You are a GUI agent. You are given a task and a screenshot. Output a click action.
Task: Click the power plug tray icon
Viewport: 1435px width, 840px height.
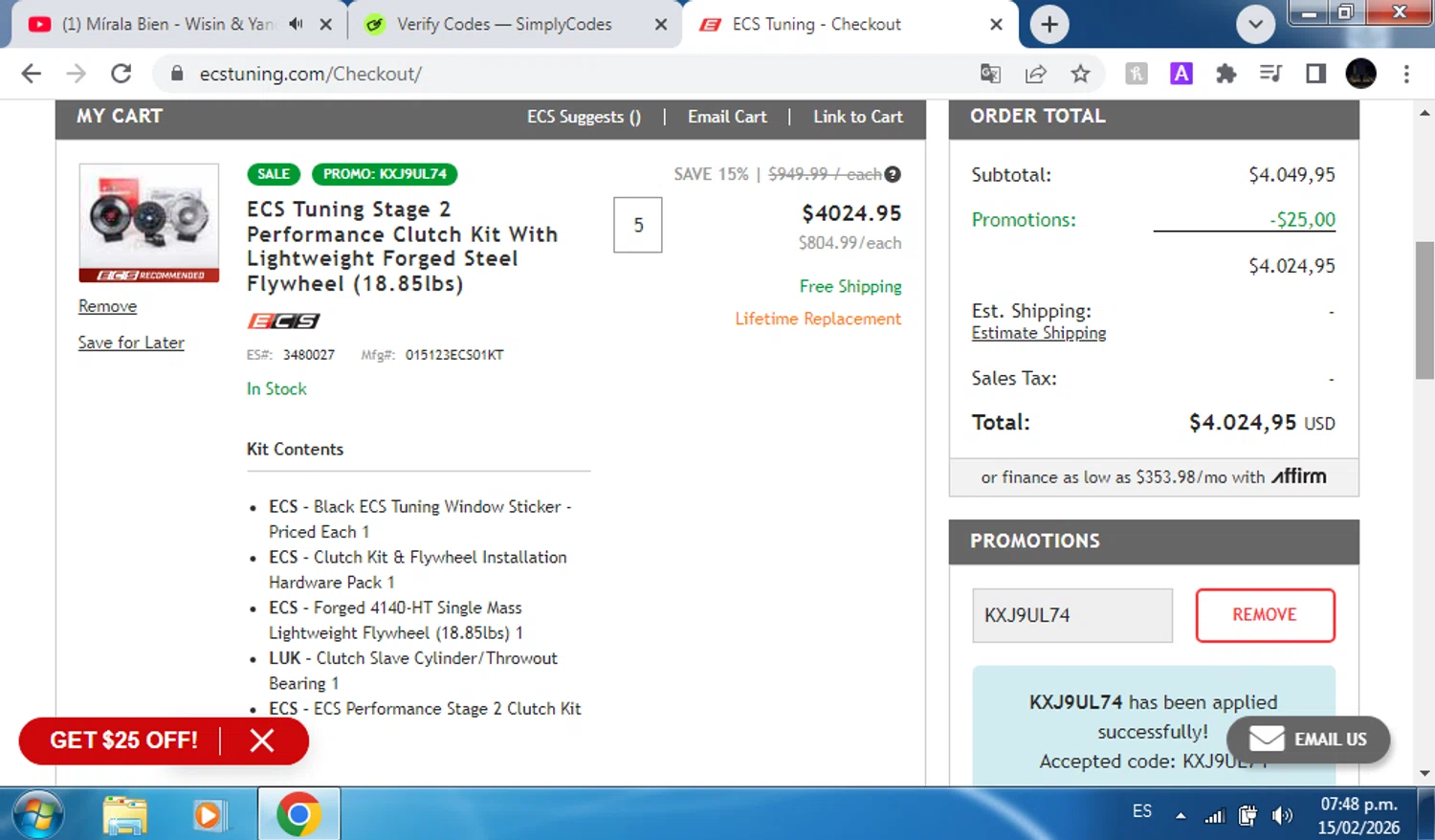pyautogui.click(x=1247, y=816)
